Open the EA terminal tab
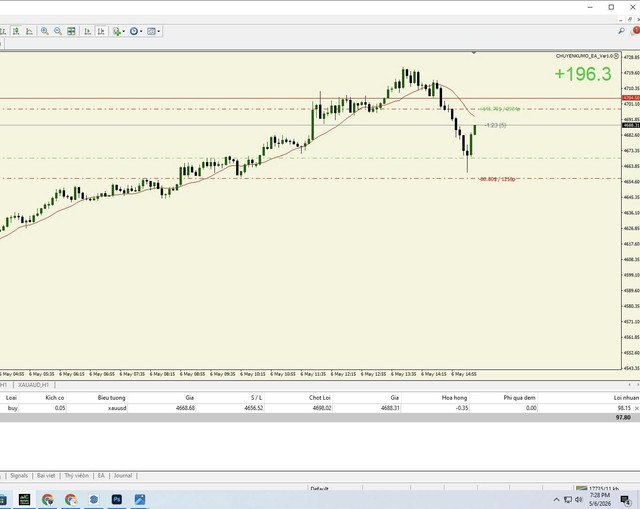This screenshot has height=509, width=640. click(101, 476)
